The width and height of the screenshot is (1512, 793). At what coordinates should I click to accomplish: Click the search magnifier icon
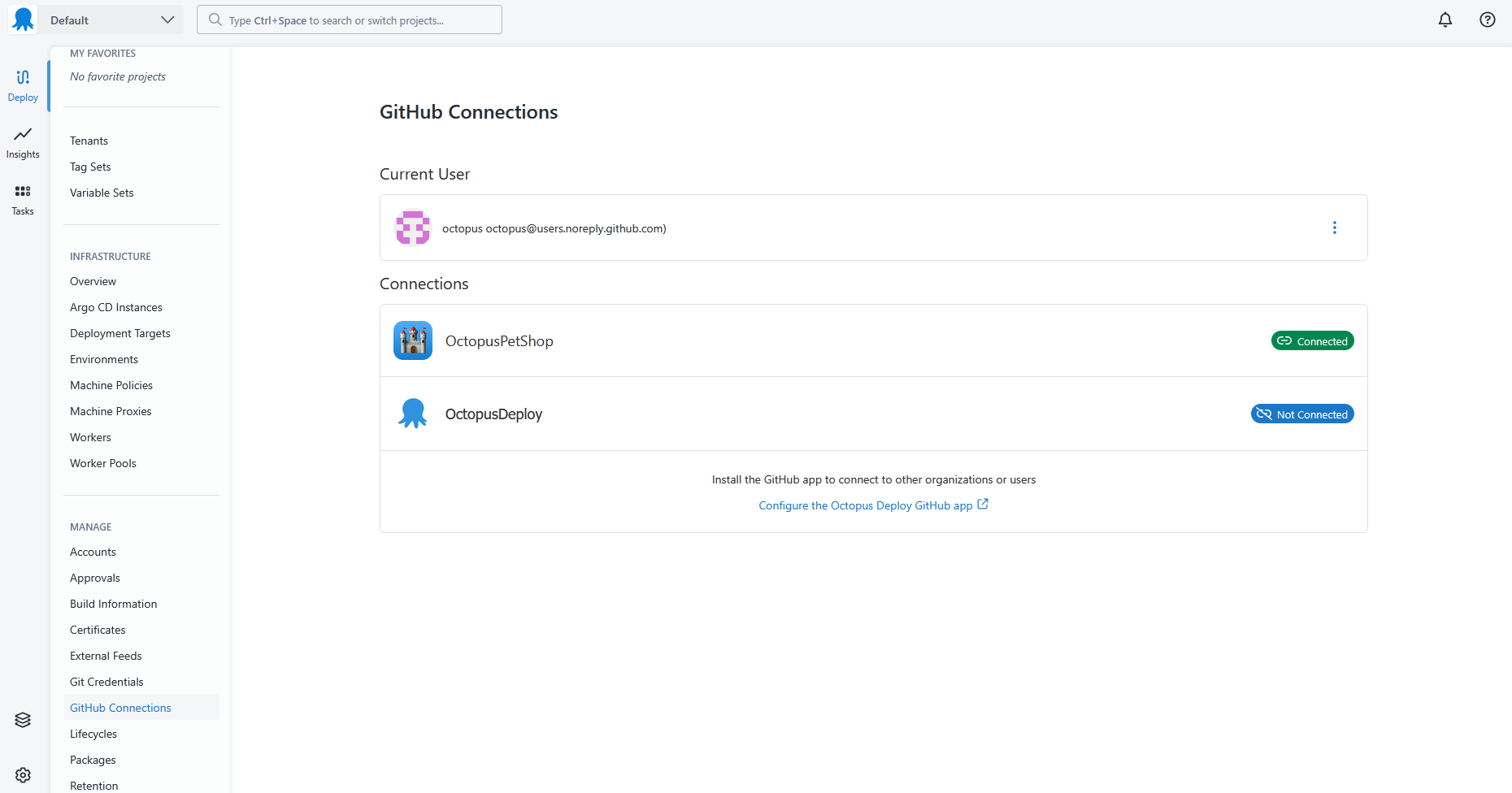tap(215, 19)
